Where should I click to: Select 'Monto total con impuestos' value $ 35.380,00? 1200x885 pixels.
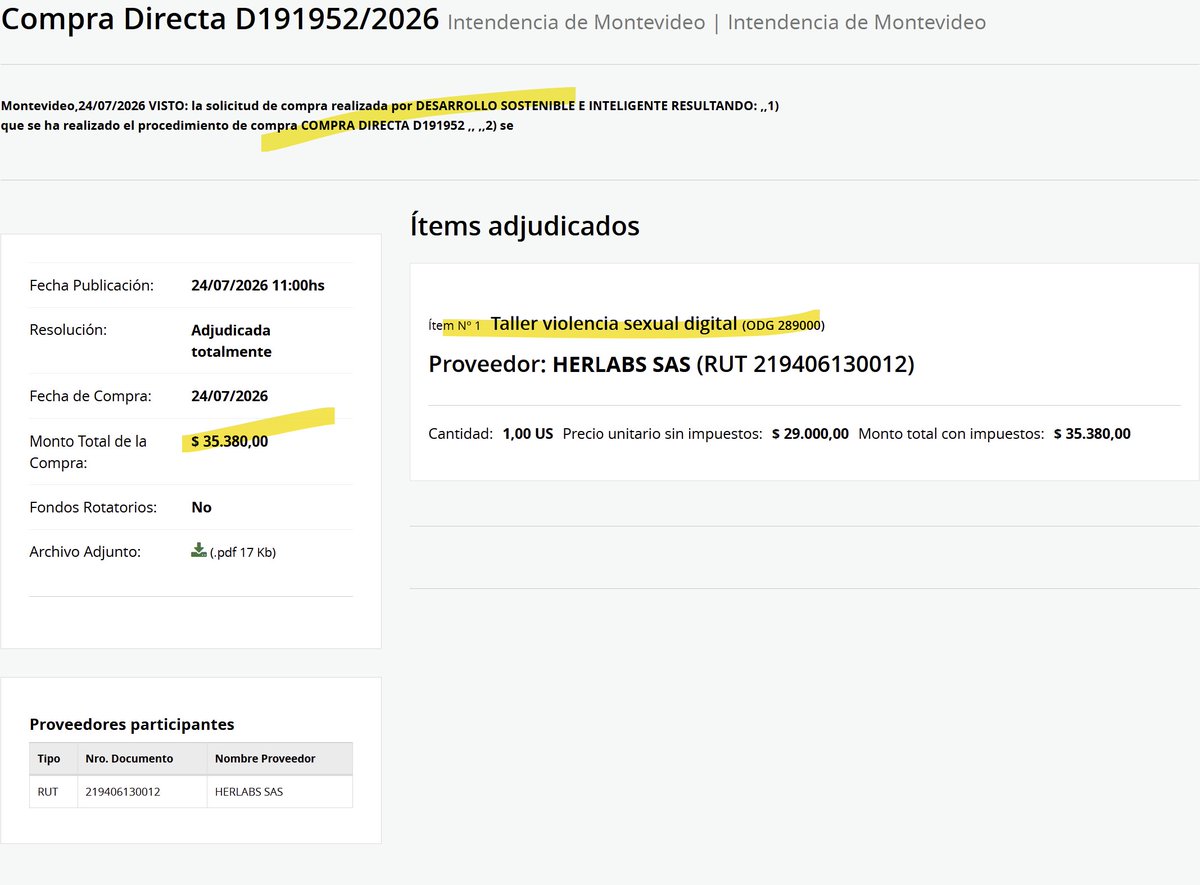point(1092,434)
